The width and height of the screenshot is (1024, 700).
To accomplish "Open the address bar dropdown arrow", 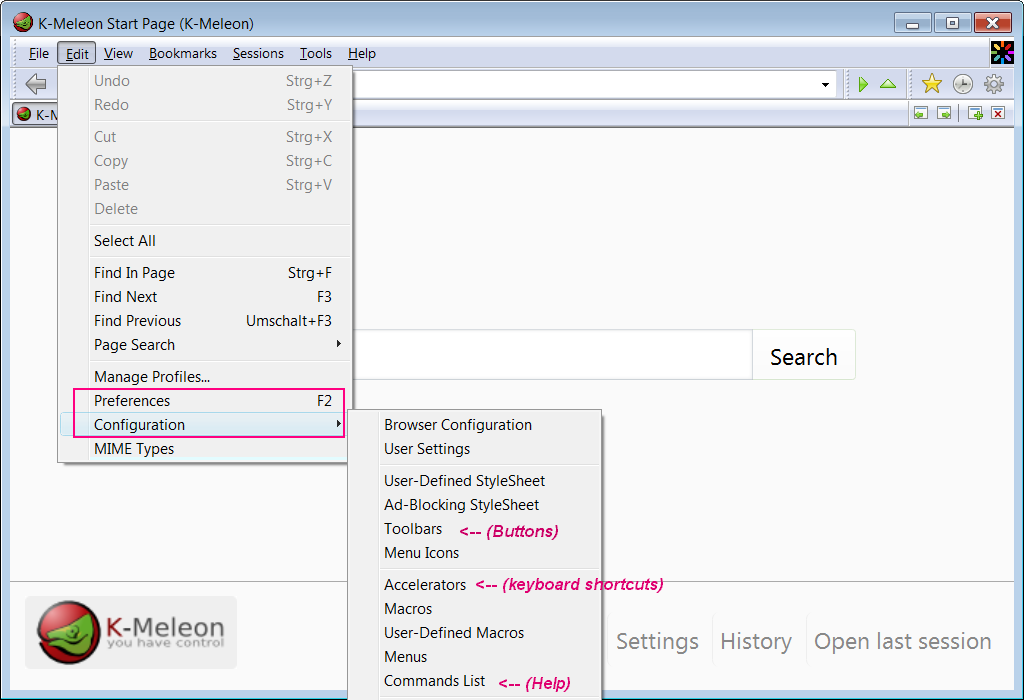I will point(824,84).
